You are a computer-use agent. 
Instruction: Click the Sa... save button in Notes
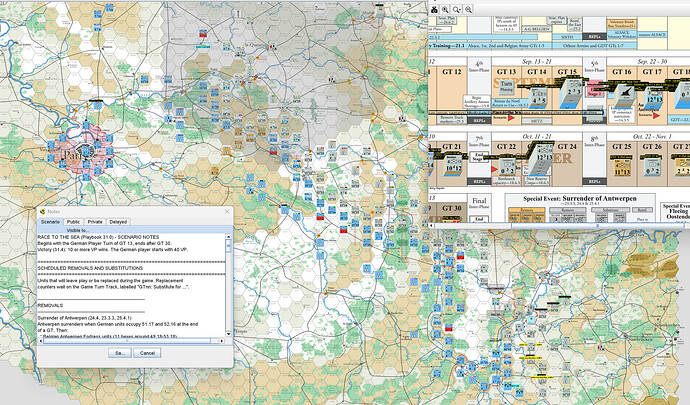(120, 353)
